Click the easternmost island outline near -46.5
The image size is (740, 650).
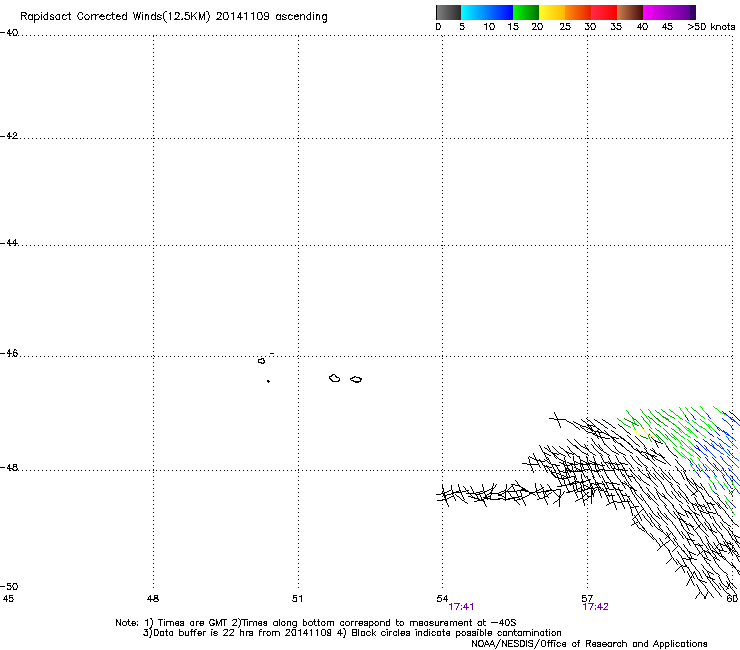click(x=356, y=380)
